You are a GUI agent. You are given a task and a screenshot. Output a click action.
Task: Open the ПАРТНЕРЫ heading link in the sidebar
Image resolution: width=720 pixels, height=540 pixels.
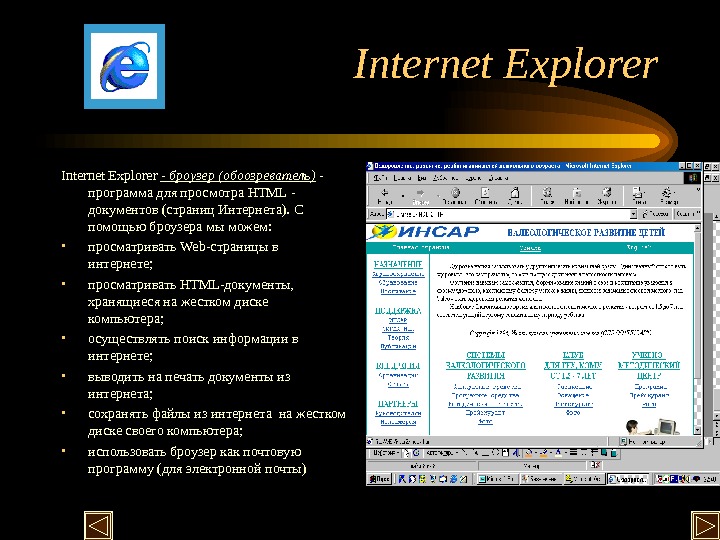tap(398, 403)
